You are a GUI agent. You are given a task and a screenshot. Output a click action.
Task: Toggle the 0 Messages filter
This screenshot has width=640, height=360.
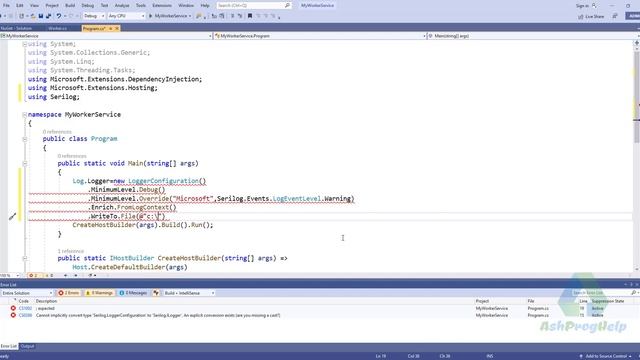click(133, 293)
